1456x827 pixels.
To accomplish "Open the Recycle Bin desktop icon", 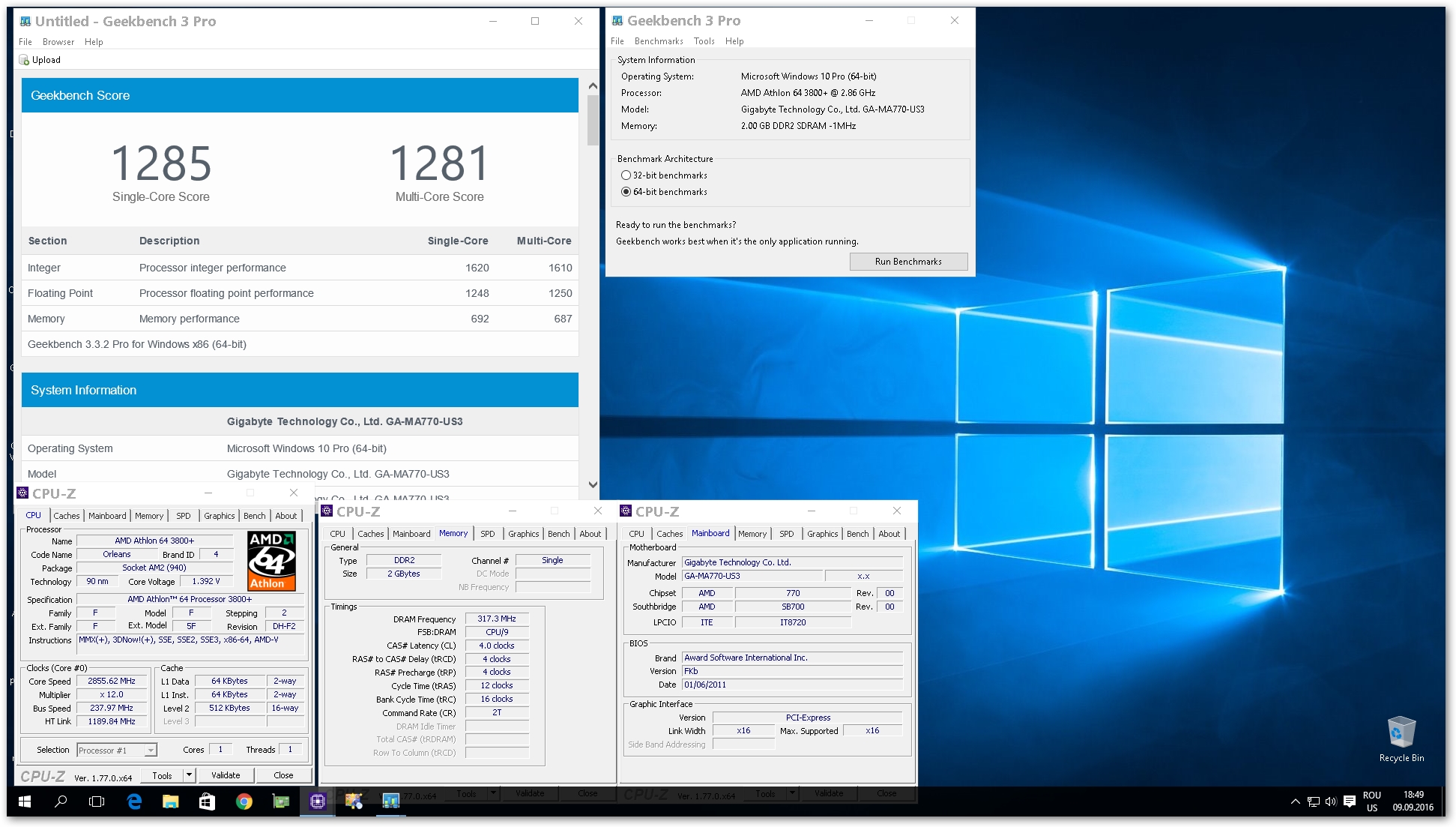I will 1401,739.
